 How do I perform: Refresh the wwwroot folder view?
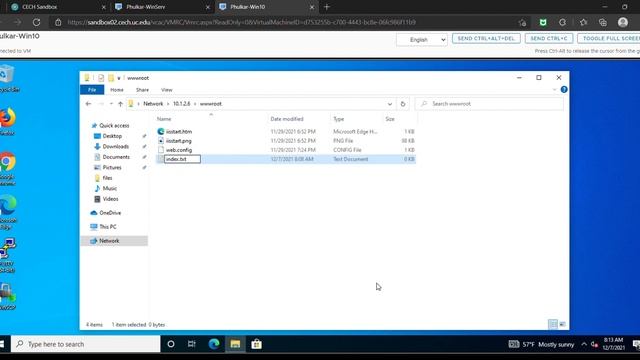coord(403,104)
